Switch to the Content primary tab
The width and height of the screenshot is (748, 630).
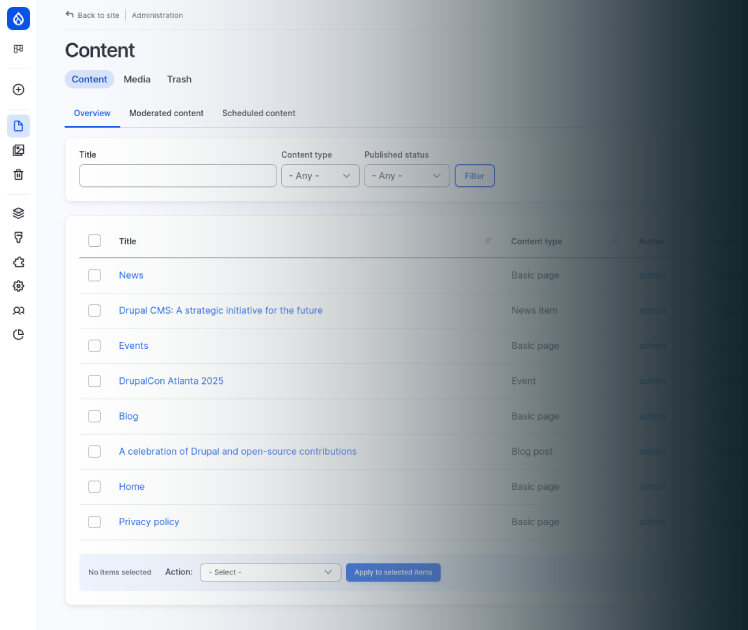pyautogui.click(x=89, y=79)
